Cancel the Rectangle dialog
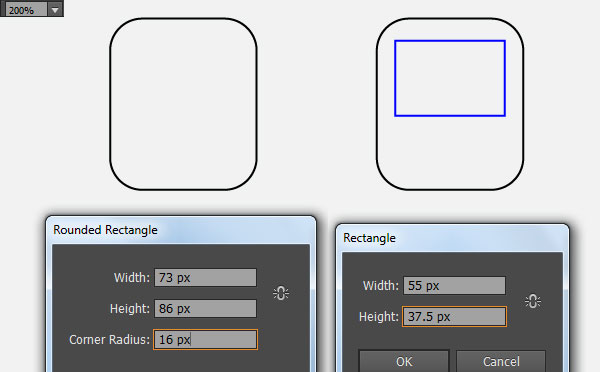The height and width of the screenshot is (372, 600). [501, 361]
